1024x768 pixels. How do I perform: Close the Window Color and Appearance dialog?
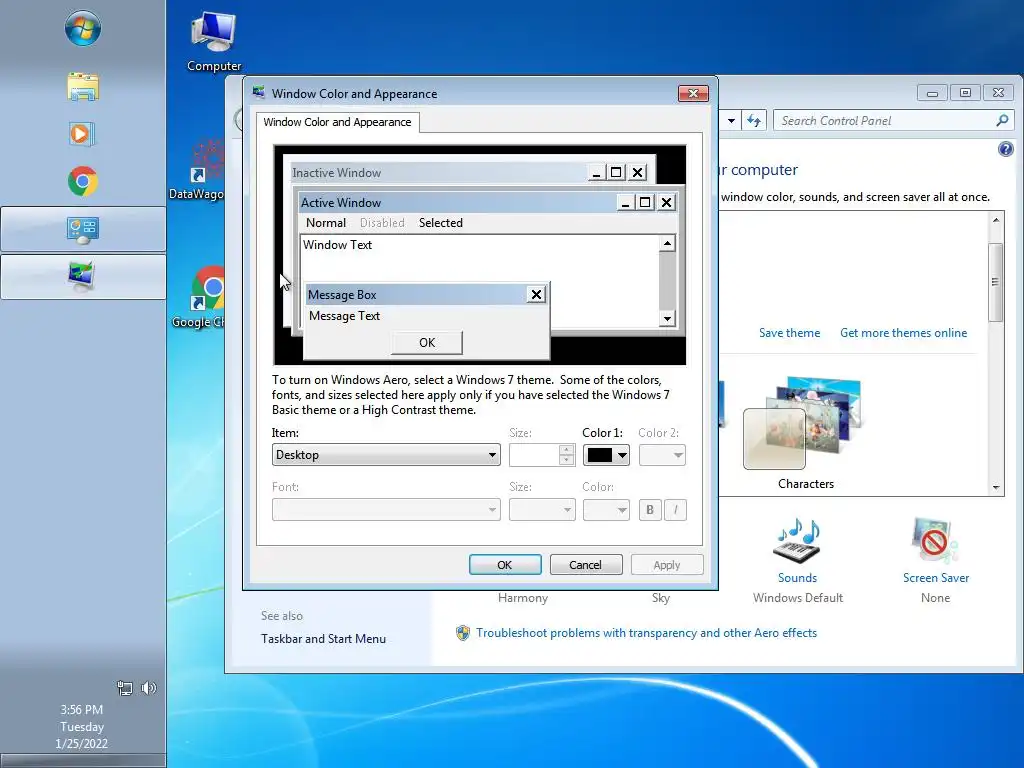[x=693, y=93]
